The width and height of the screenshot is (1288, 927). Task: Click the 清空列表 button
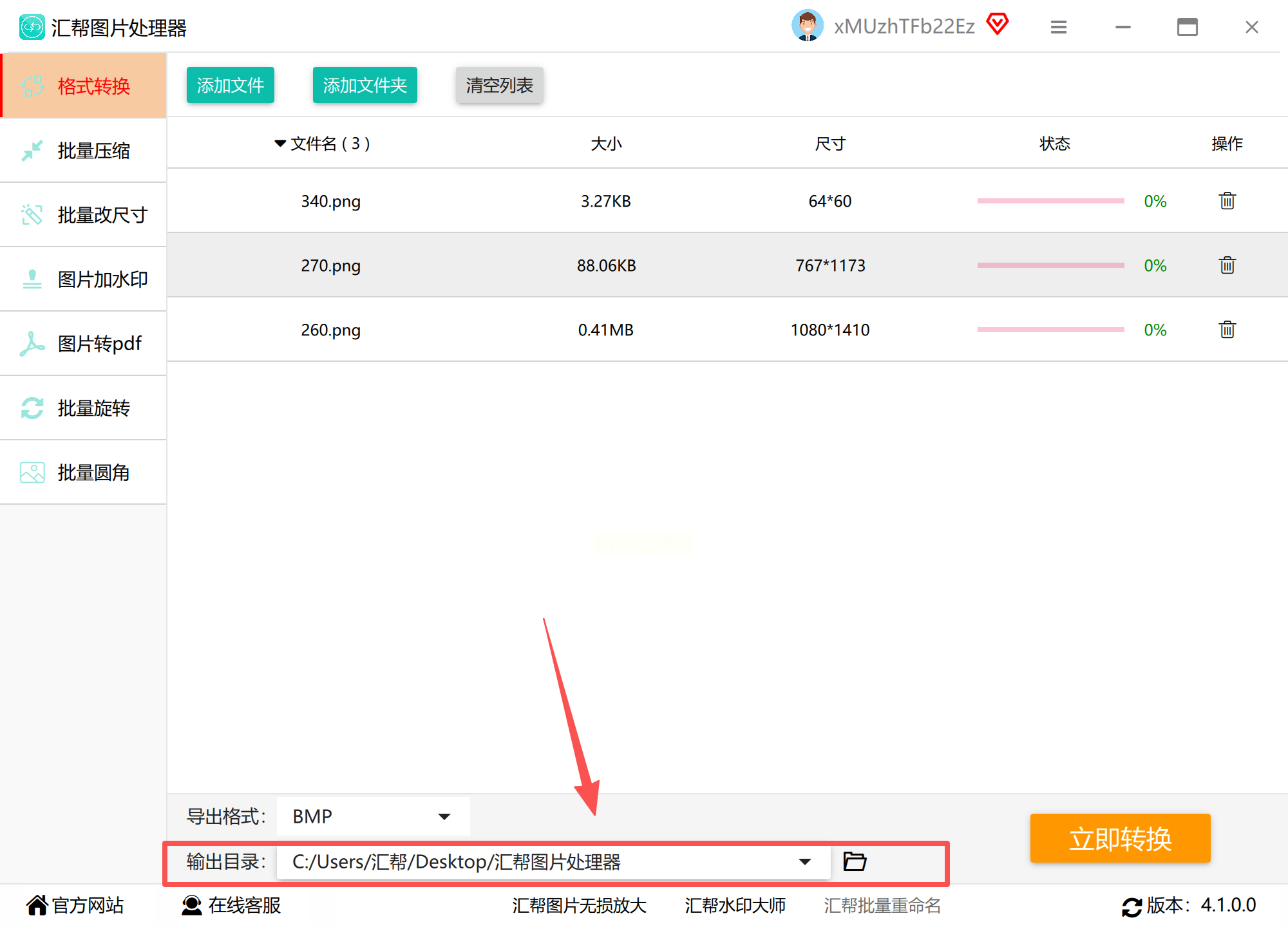[x=499, y=85]
